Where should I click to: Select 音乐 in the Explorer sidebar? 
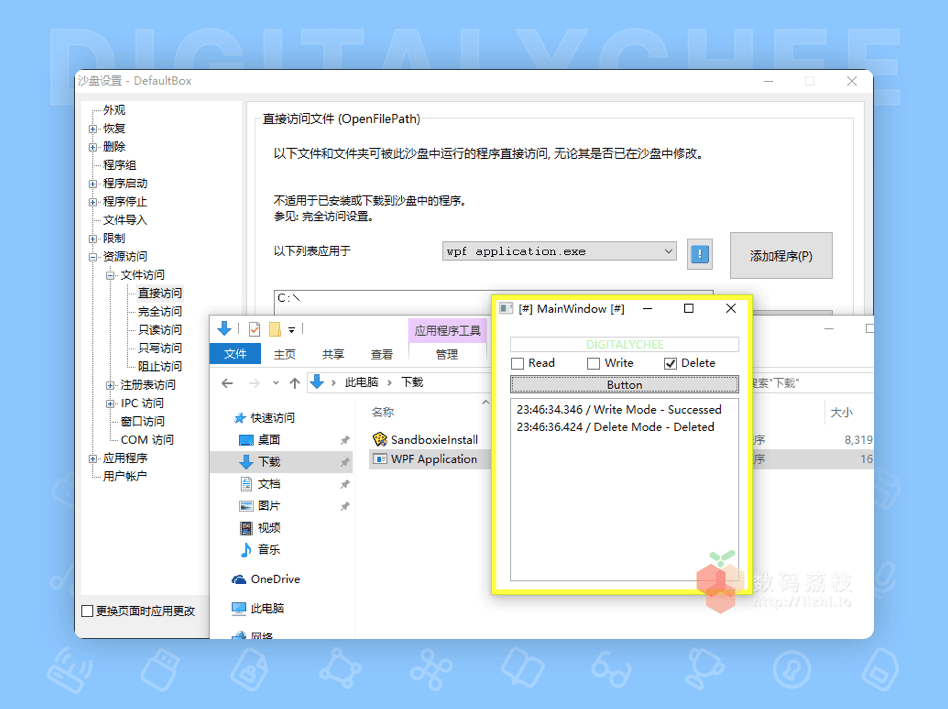[268, 549]
